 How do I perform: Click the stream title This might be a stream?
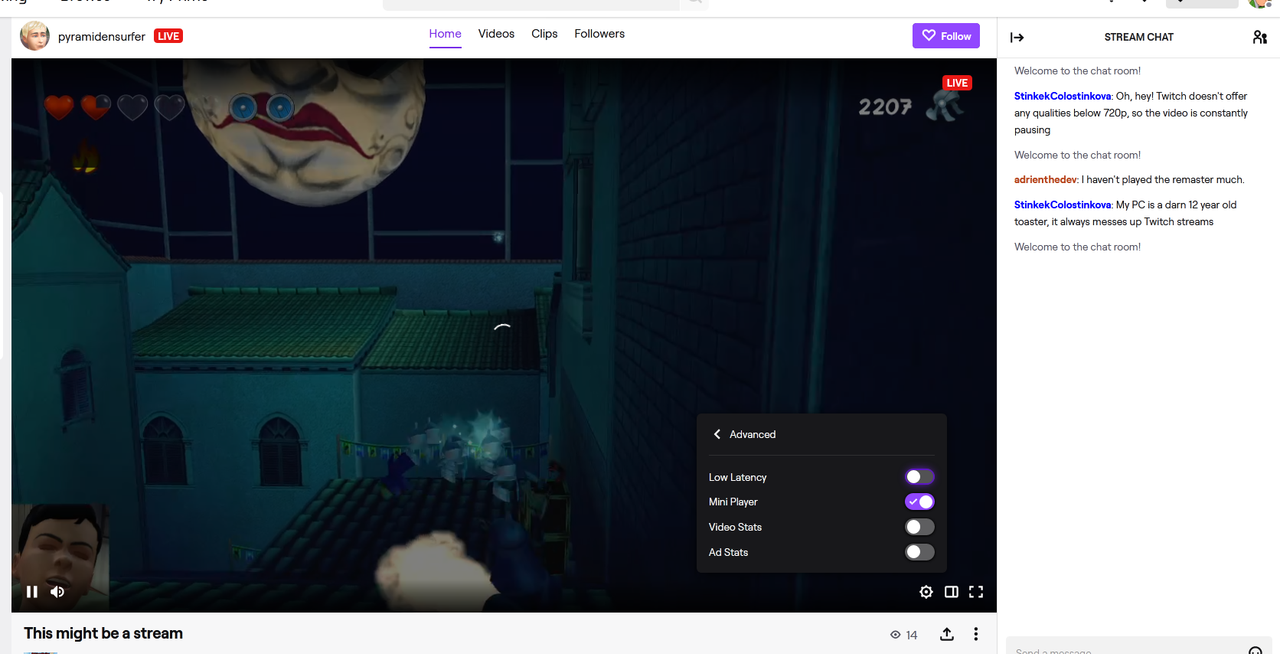tap(103, 633)
